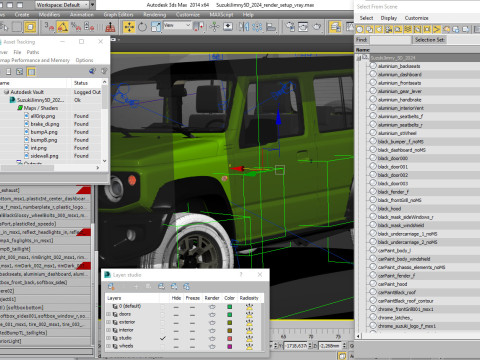Viewport: 480px width, 360px height.
Task: Open Paths menu in Asset Tracking
Action: 33,52
